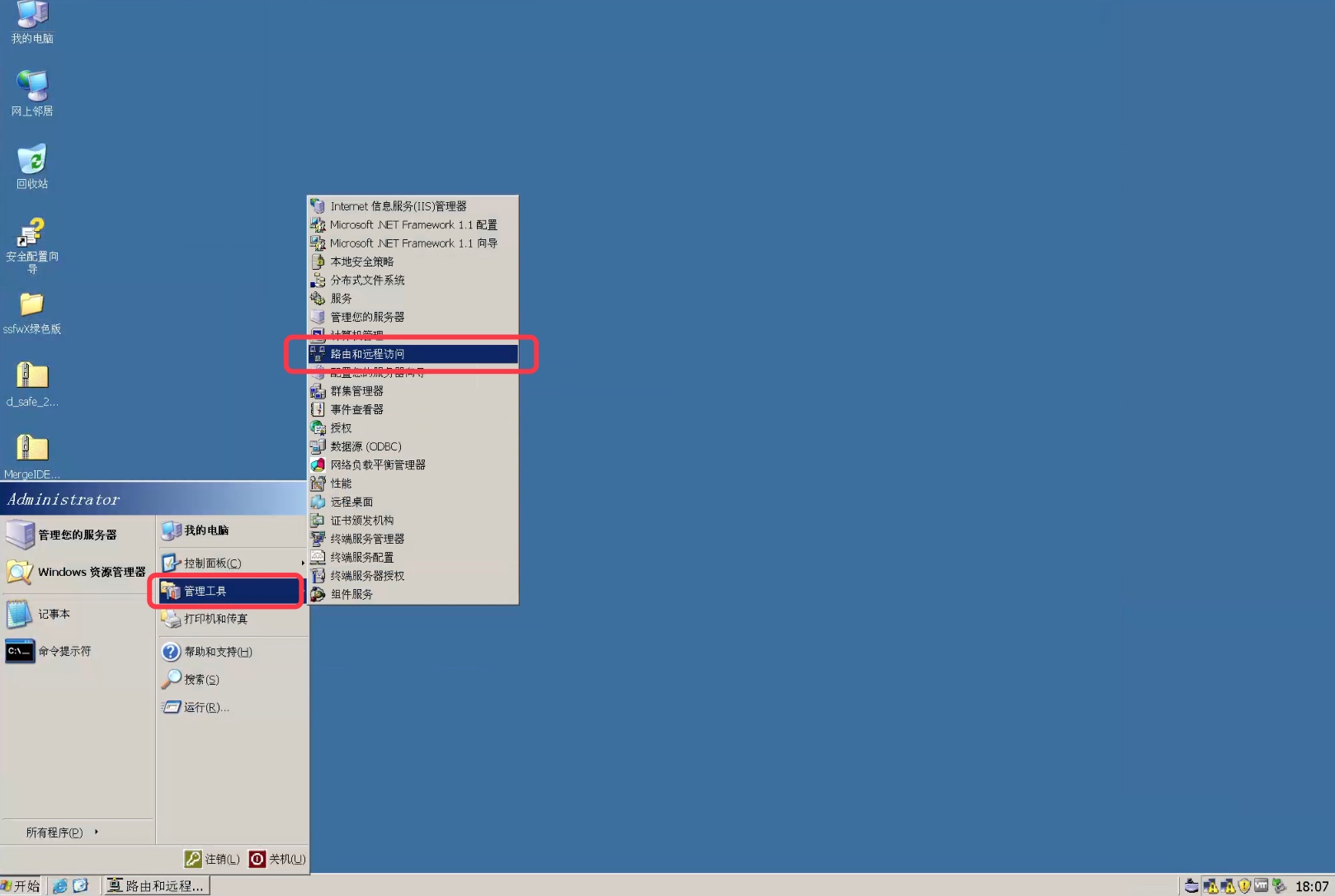Click 管理您的服务器 in the submenu
1335x896 pixels.
pos(413,317)
